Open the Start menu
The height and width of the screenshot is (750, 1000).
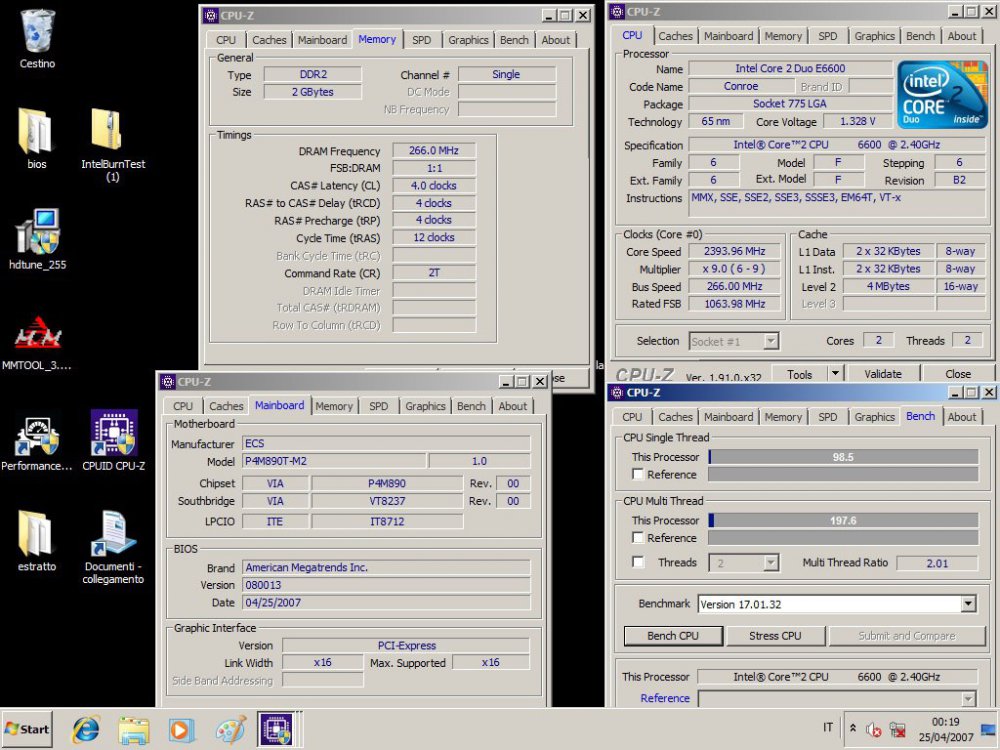point(25,730)
